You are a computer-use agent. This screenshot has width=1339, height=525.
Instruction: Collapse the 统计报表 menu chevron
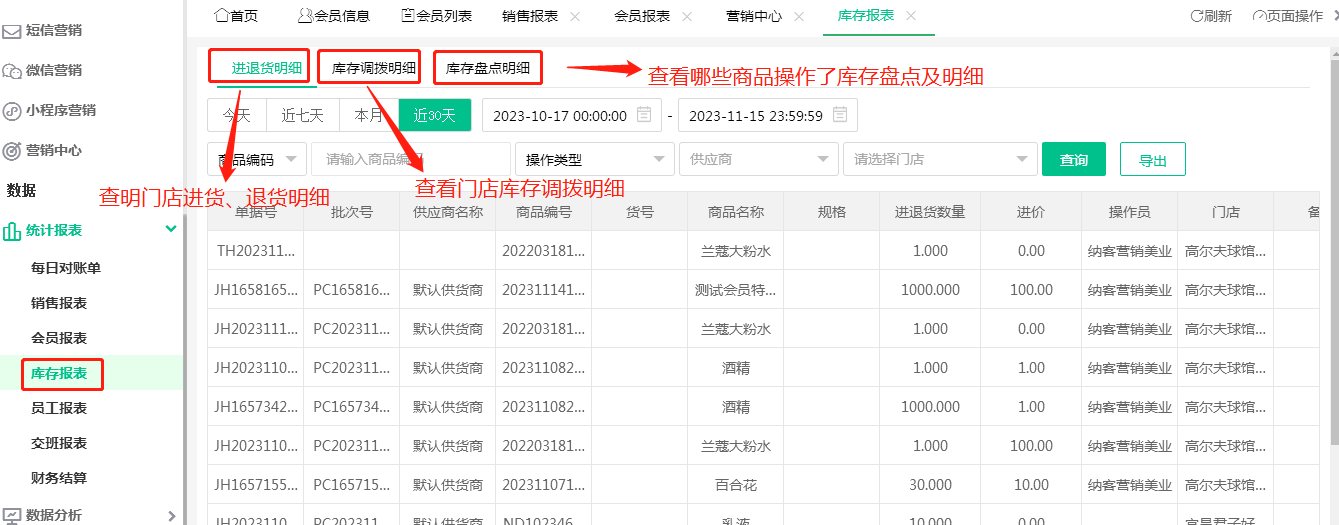(x=170, y=230)
